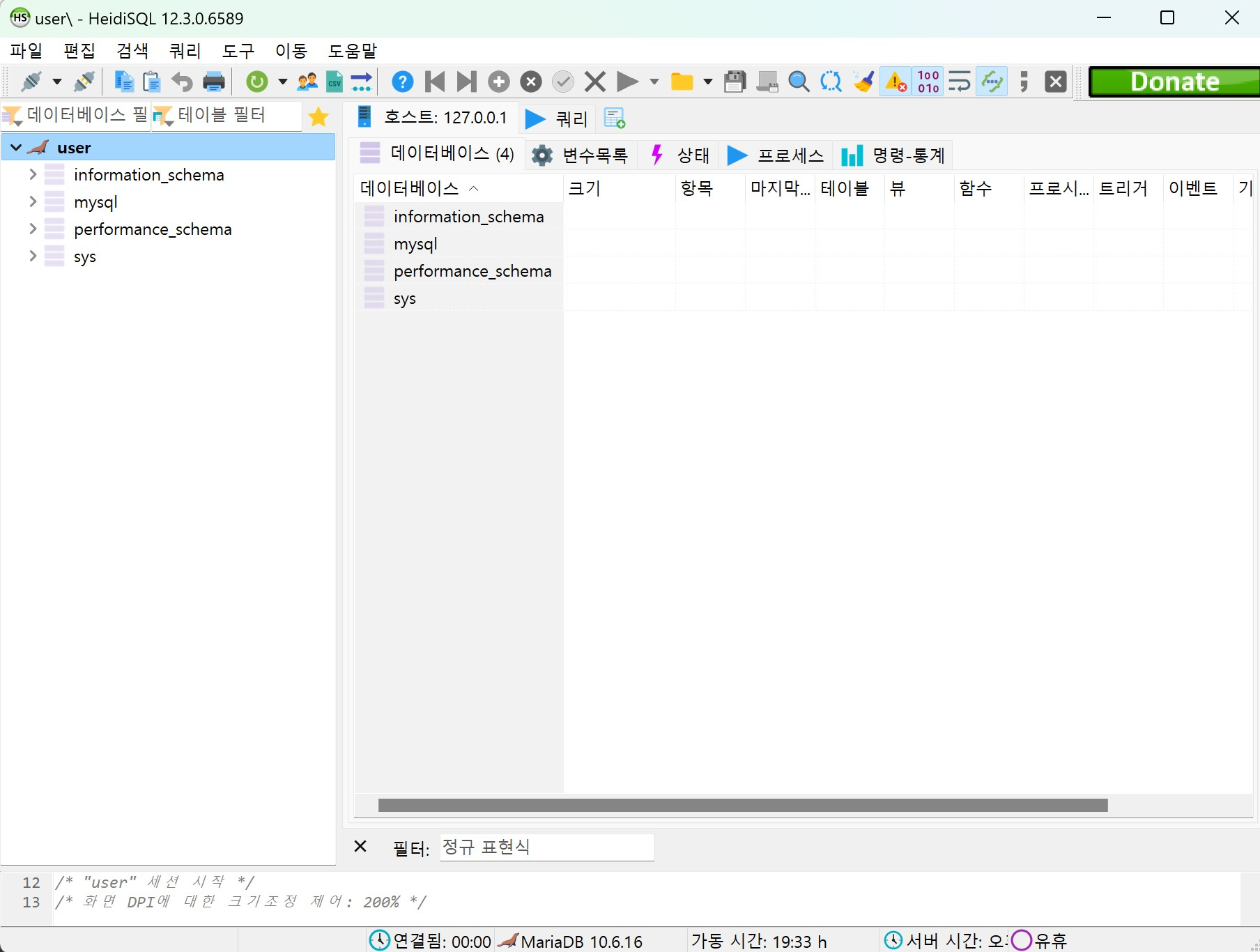
Task: Cancel editing with the X icon
Action: tap(595, 82)
